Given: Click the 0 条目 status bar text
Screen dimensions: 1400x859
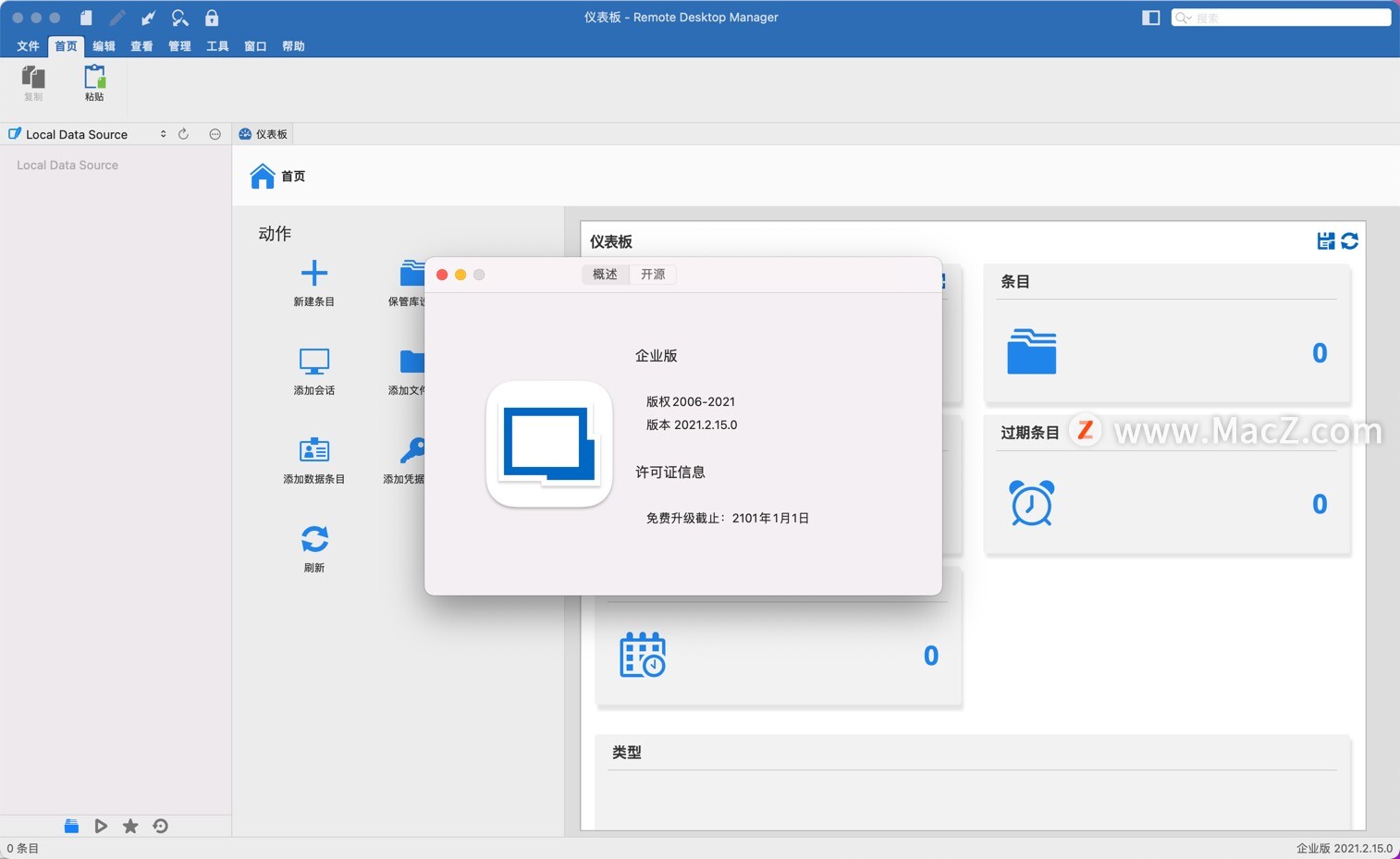Looking at the screenshot, I should (23, 848).
